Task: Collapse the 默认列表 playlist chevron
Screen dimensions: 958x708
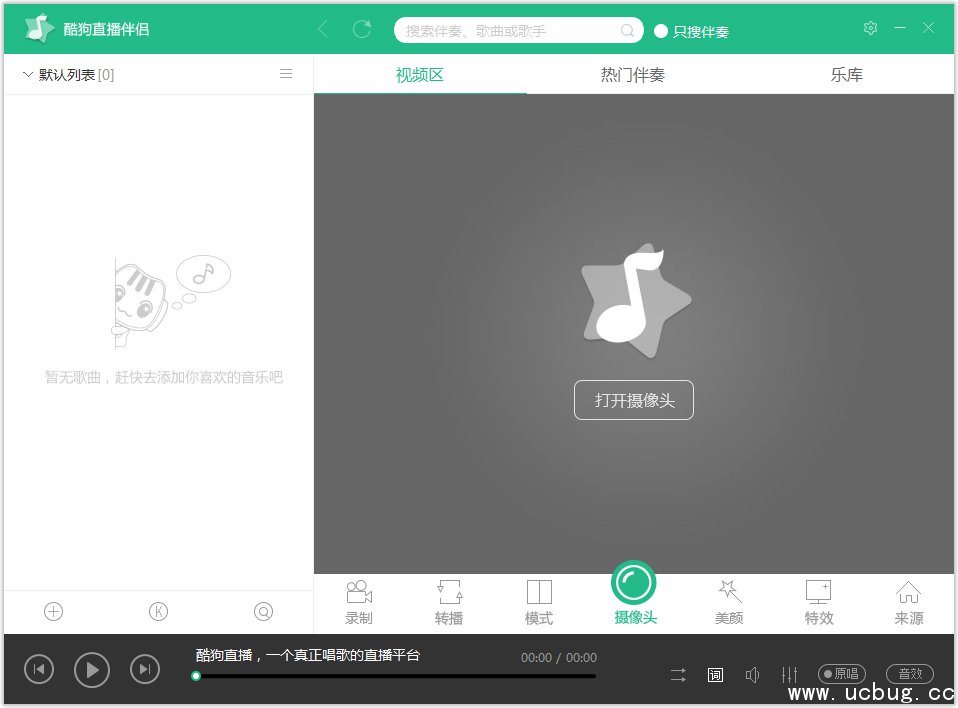Action: tap(27, 74)
